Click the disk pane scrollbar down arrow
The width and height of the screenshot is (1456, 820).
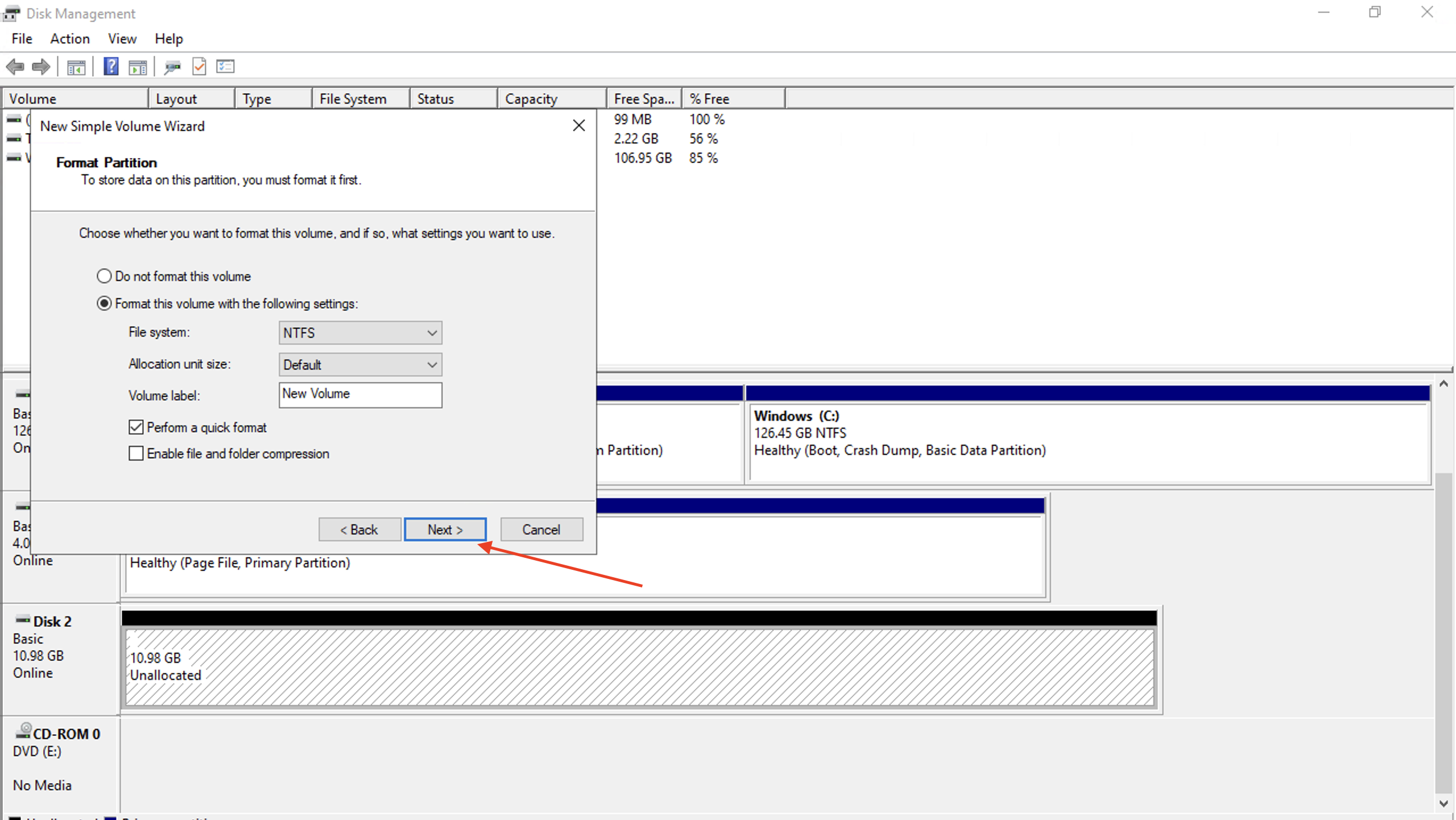pos(1443,803)
